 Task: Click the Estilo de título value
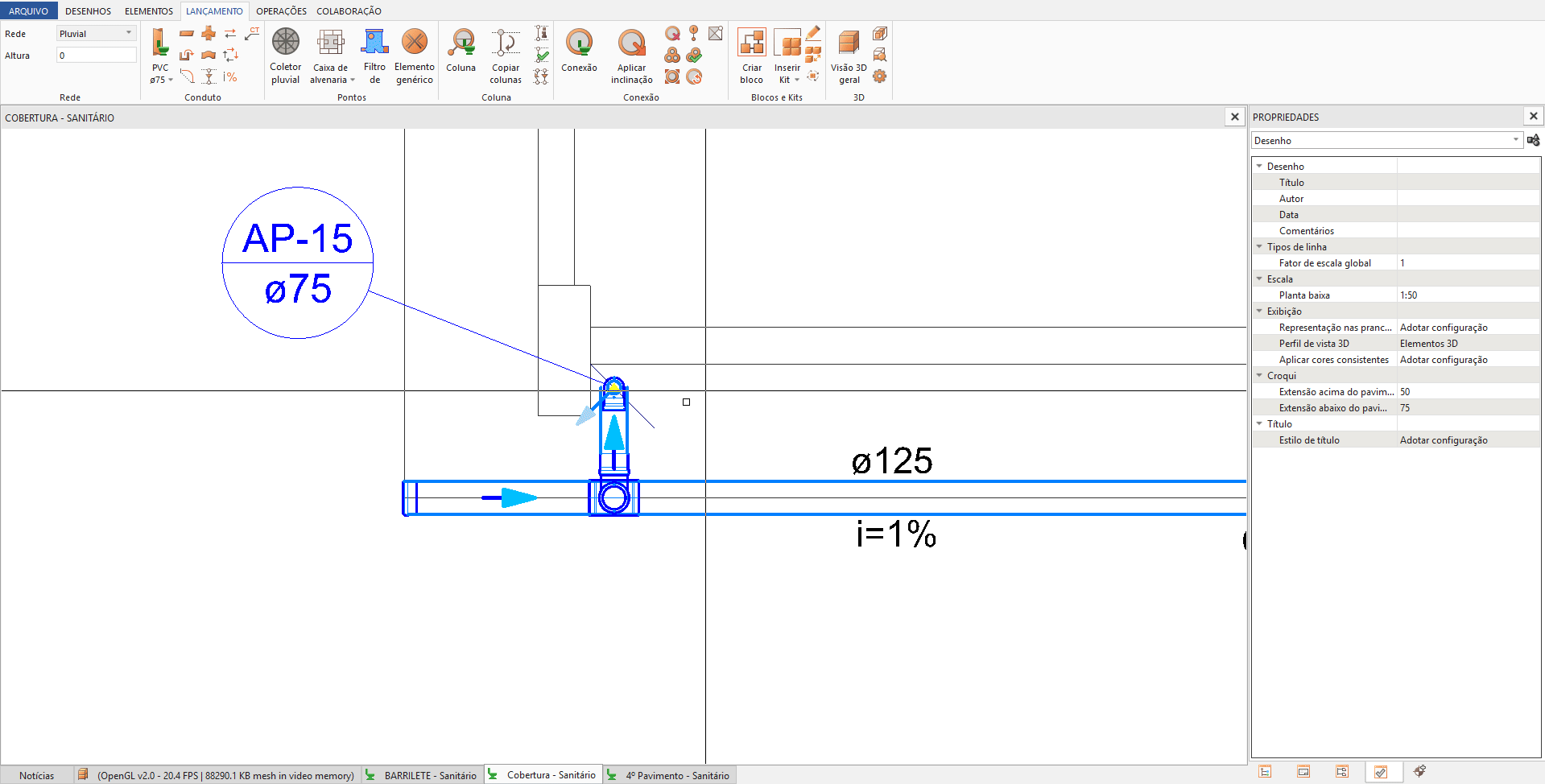pos(1469,439)
